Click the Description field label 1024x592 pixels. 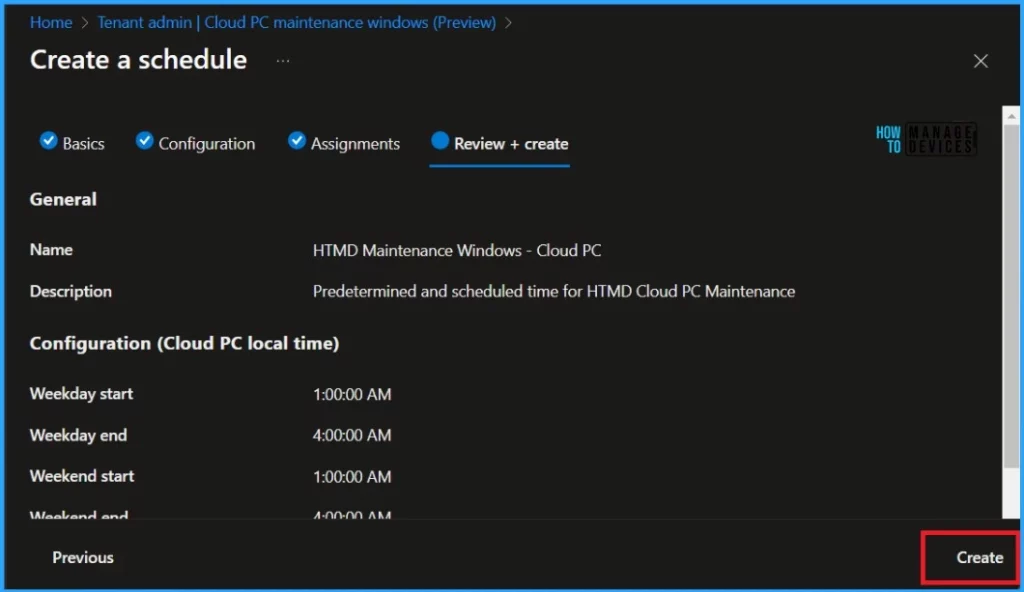point(71,291)
